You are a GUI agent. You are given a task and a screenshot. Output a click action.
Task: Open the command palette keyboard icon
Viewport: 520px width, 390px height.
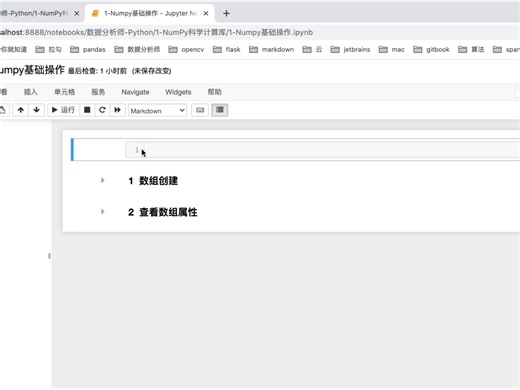[x=200, y=110]
